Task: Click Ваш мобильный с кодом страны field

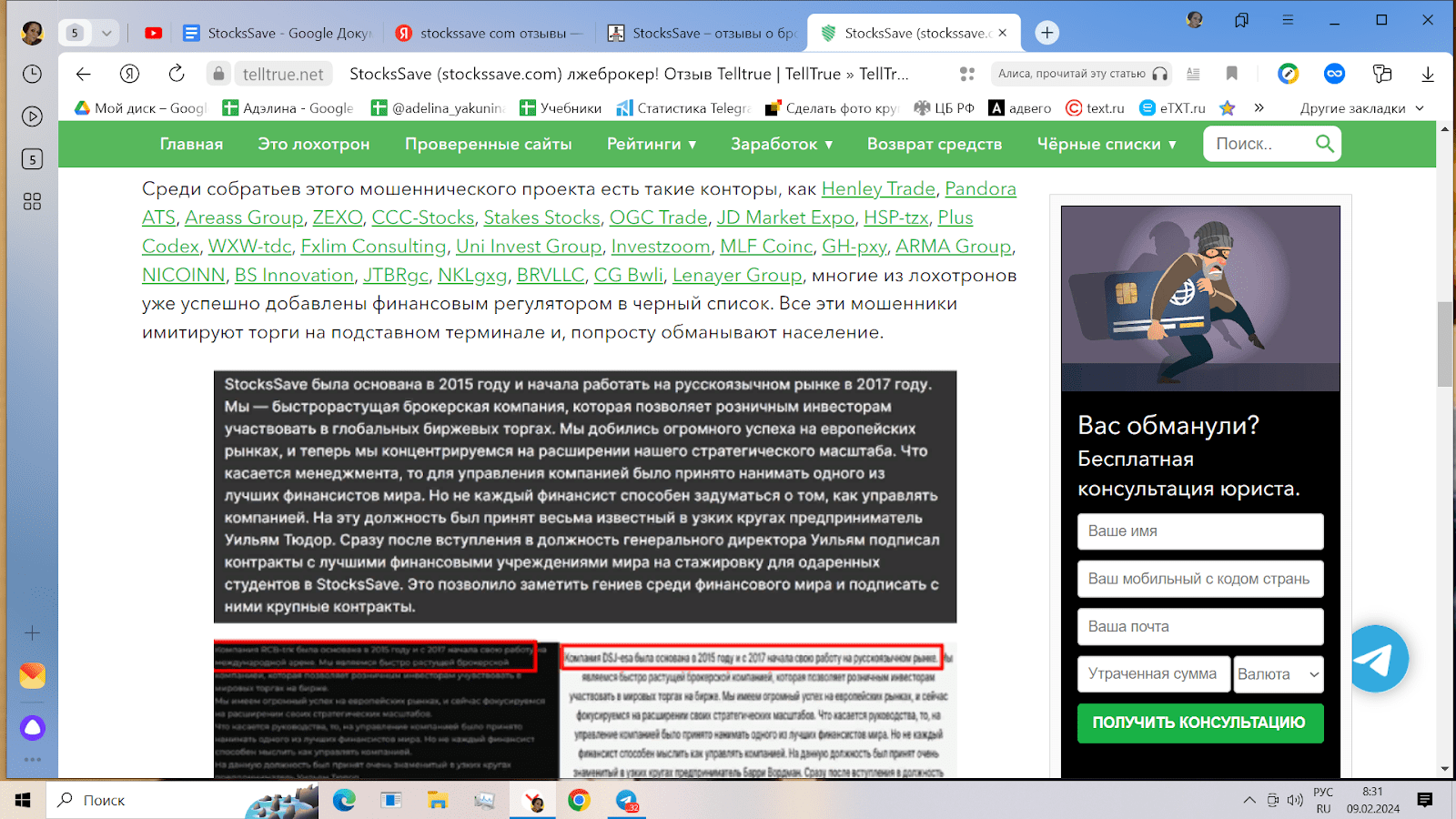Action: 1200,579
